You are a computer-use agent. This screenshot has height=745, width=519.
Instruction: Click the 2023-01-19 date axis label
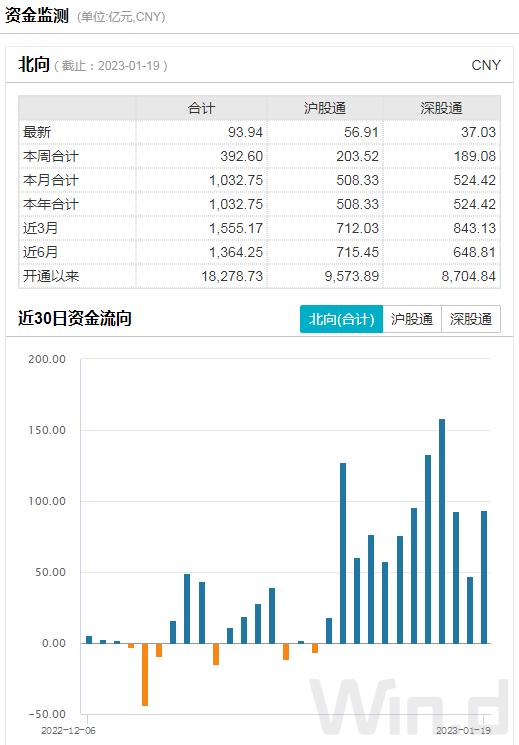463,730
